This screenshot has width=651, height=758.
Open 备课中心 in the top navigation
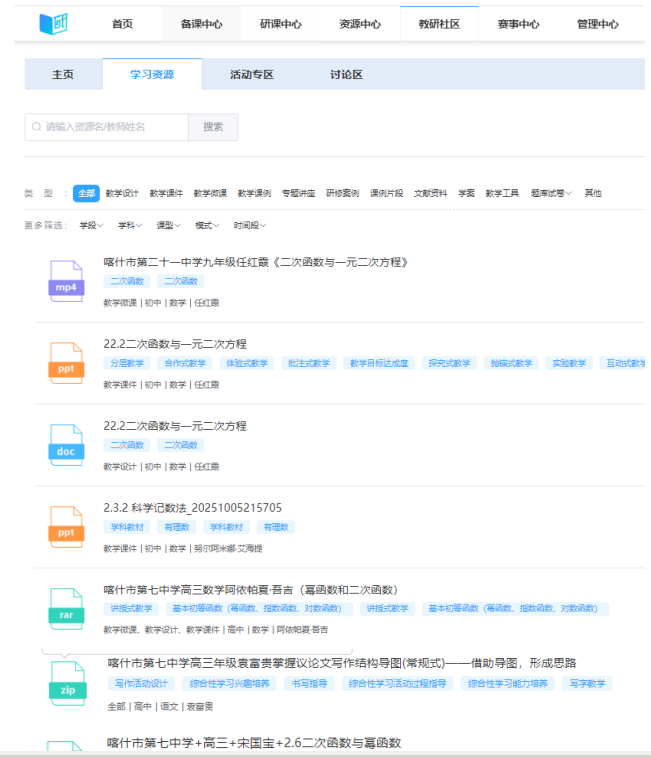pos(202,24)
